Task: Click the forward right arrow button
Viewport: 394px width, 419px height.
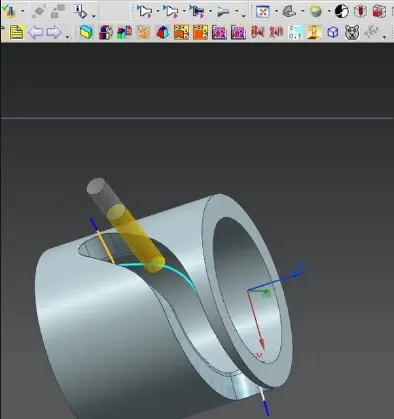Action: coord(54,33)
